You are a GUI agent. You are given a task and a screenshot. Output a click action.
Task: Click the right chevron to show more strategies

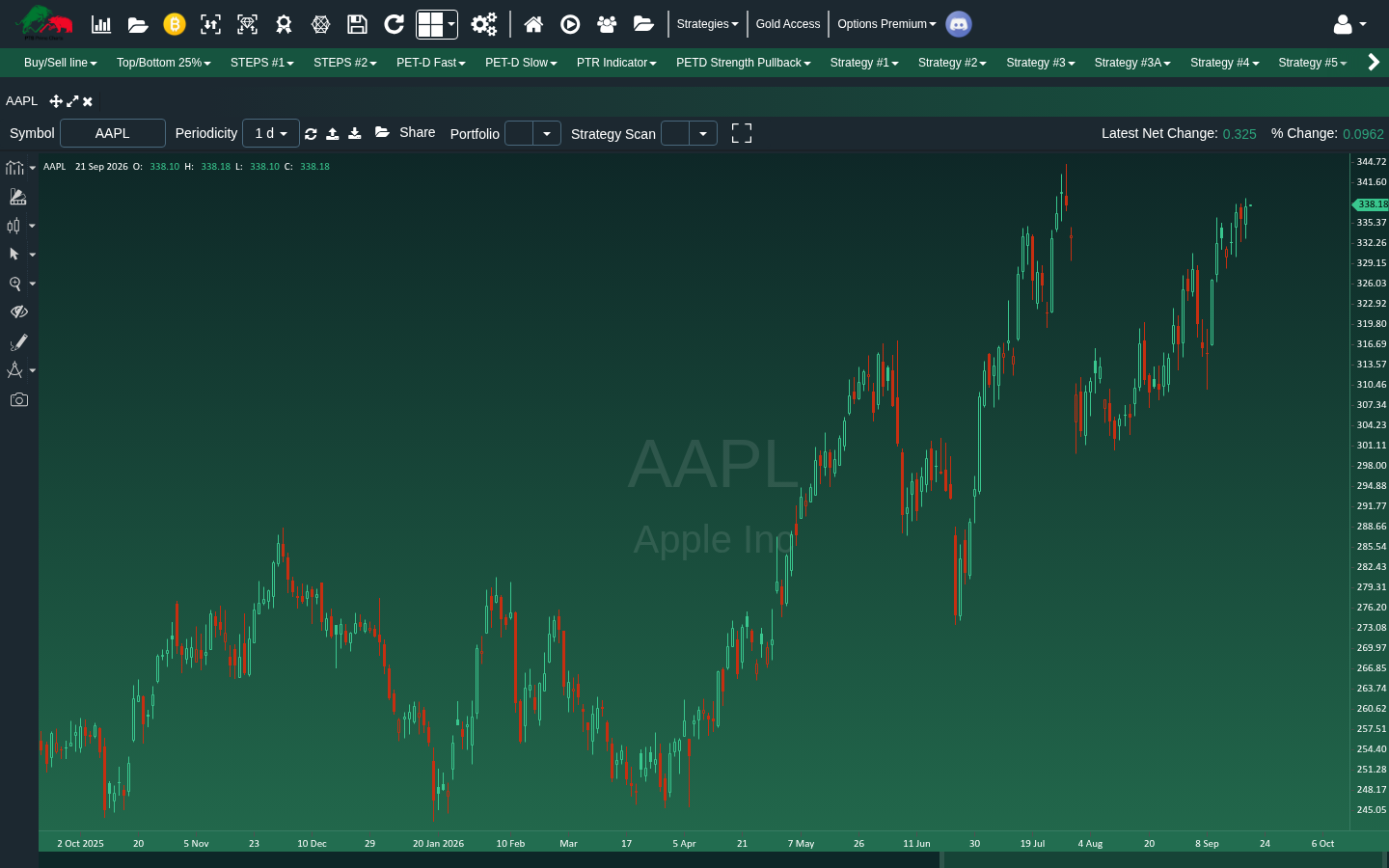(x=1374, y=63)
